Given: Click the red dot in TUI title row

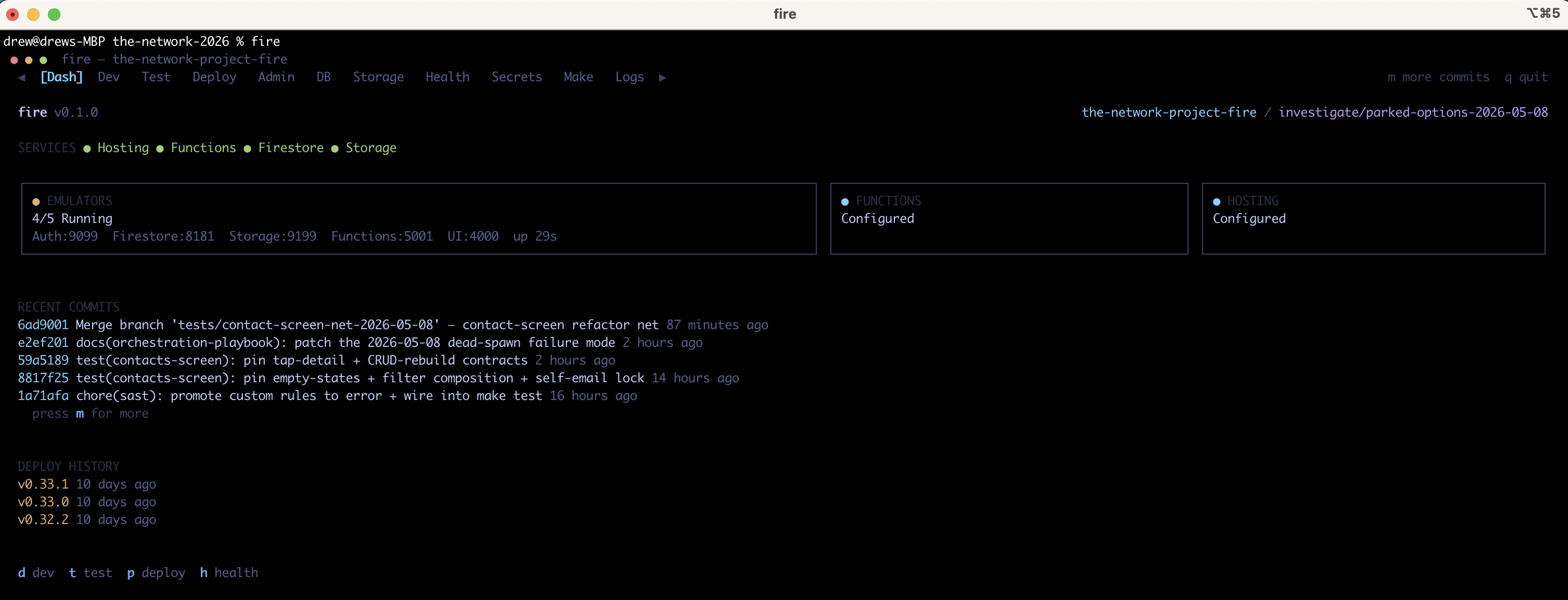Looking at the screenshot, I should pyautogui.click(x=14, y=60).
